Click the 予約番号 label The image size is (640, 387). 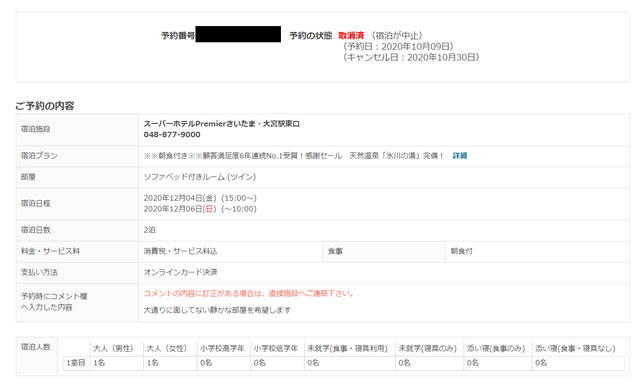[178, 36]
